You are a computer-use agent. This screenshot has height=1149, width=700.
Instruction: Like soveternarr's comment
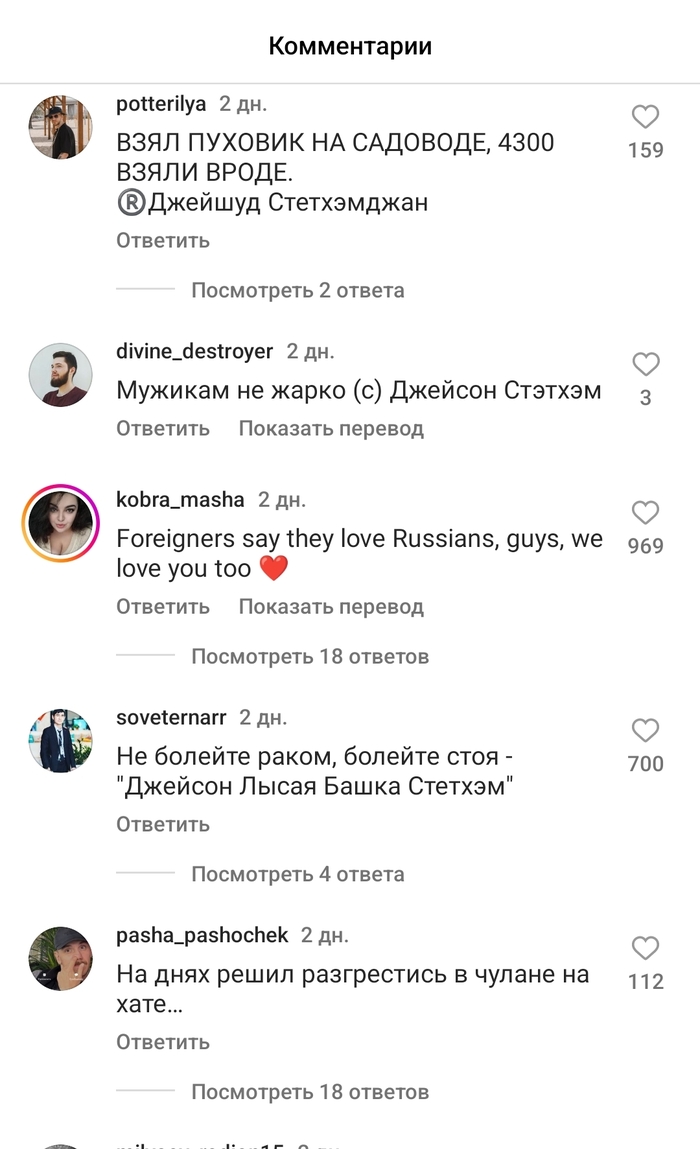point(646,730)
